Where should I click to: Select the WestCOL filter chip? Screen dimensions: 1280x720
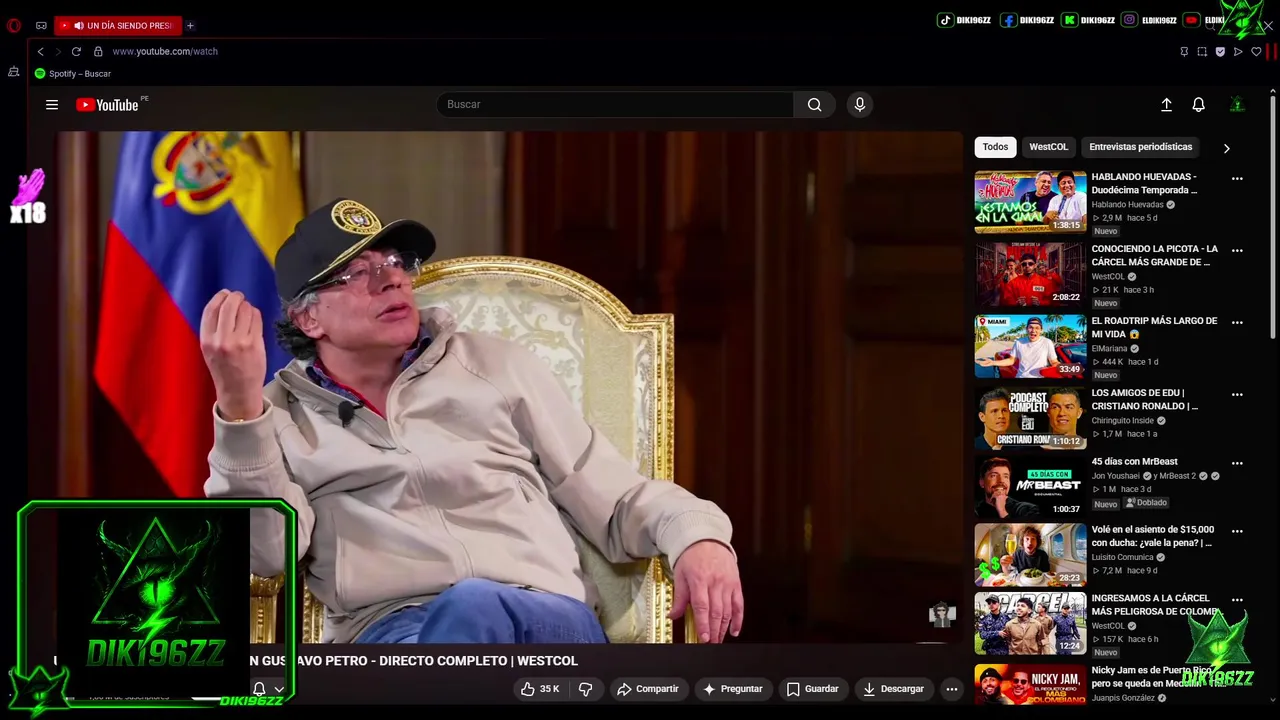pyautogui.click(x=1048, y=147)
